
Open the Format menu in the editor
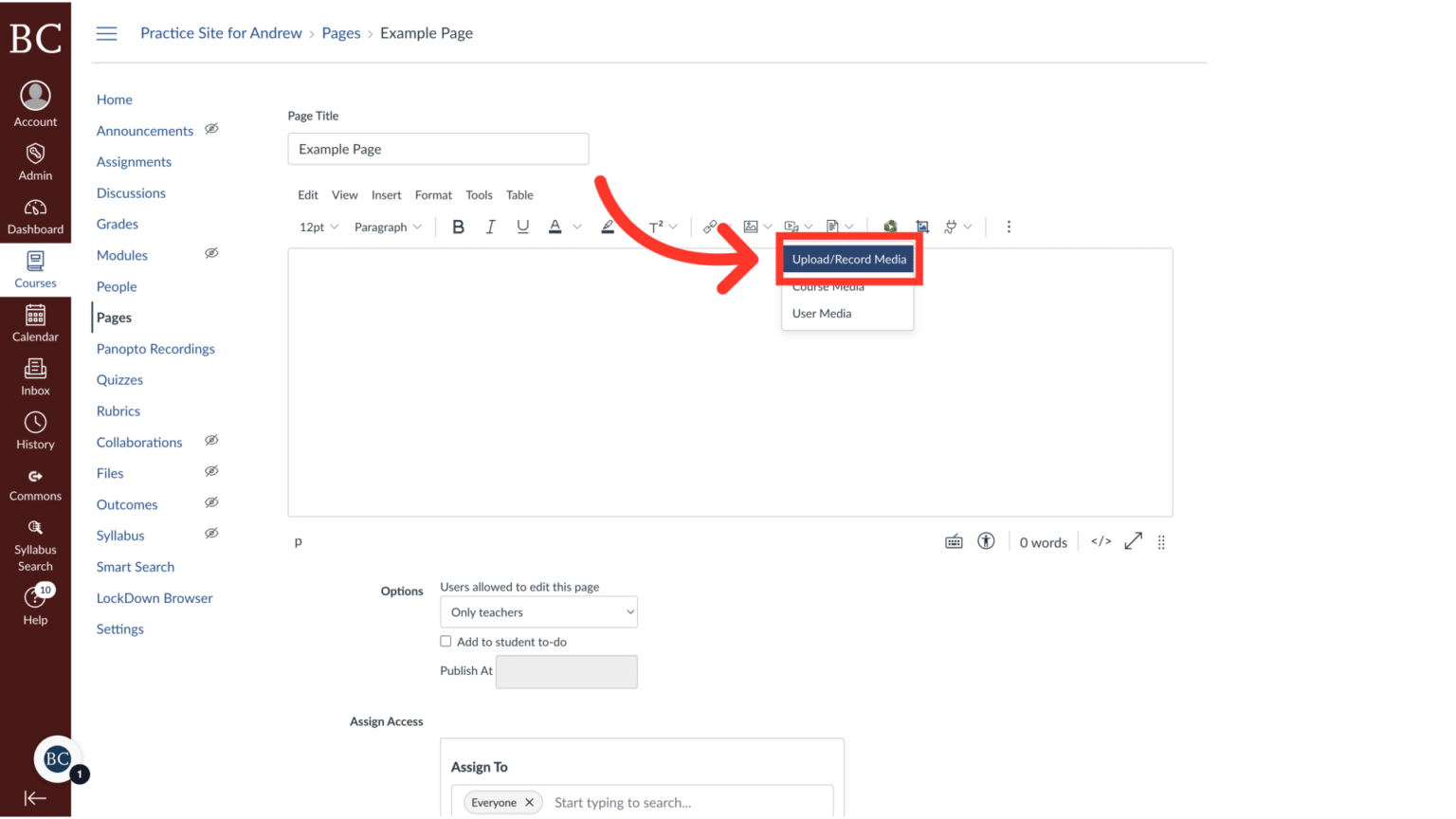click(433, 194)
